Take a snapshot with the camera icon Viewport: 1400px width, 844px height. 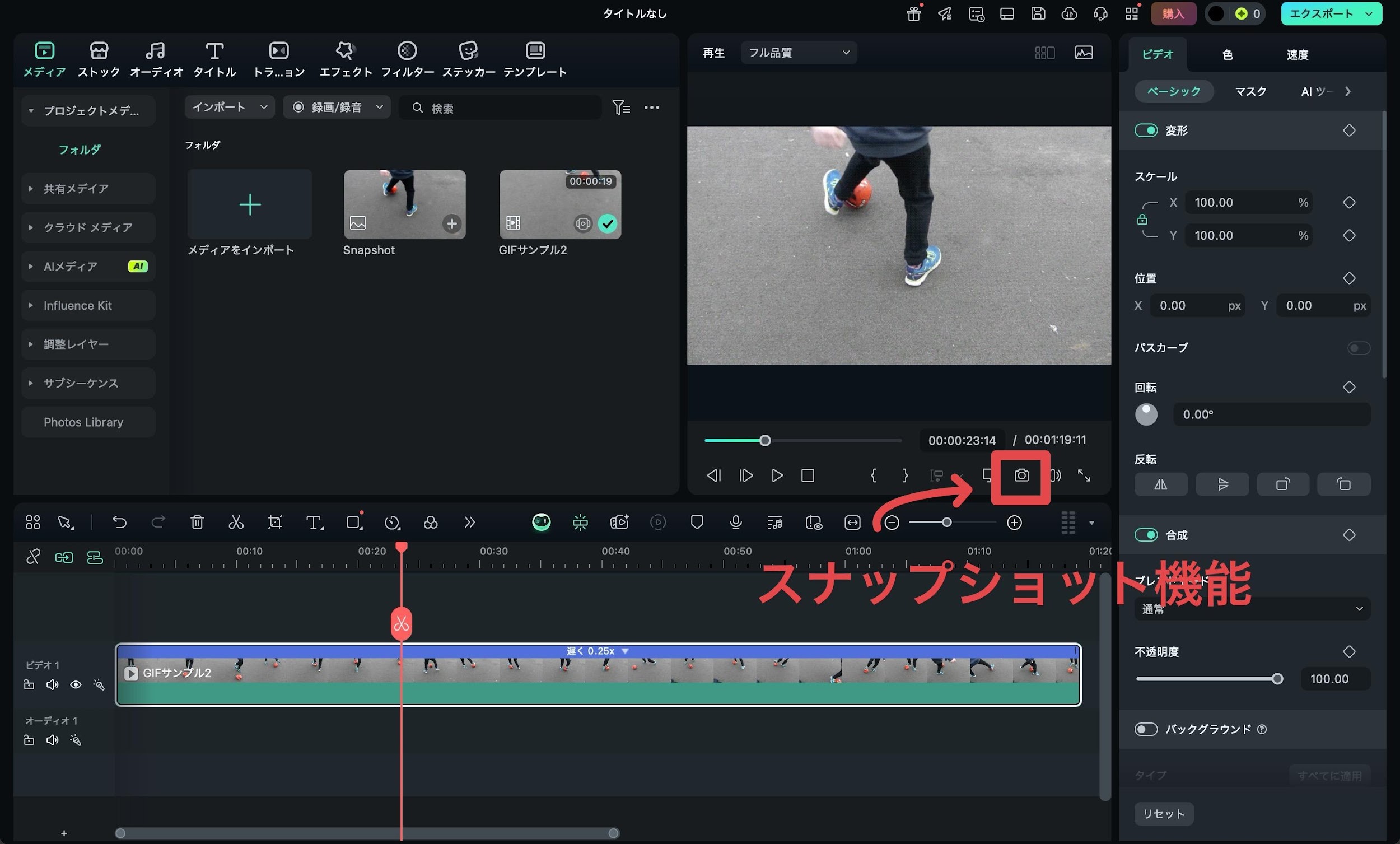pyautogui.click(x=1021, y=475)
